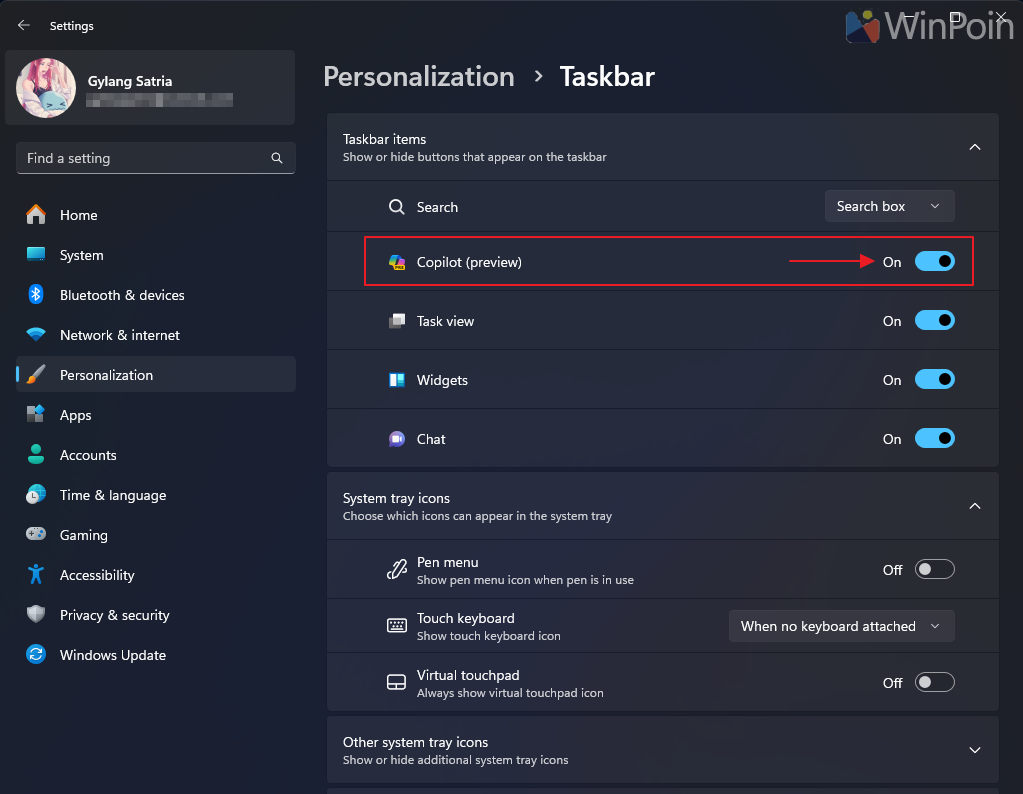Click the 'Show pen menu icon when pen is in use' text

pyautogui.click(x=525, y=580)
